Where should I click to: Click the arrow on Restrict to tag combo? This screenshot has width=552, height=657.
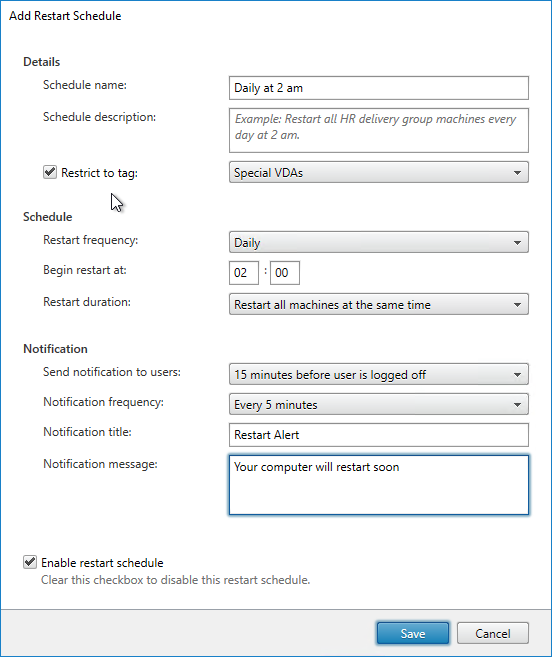pos(518,173)
